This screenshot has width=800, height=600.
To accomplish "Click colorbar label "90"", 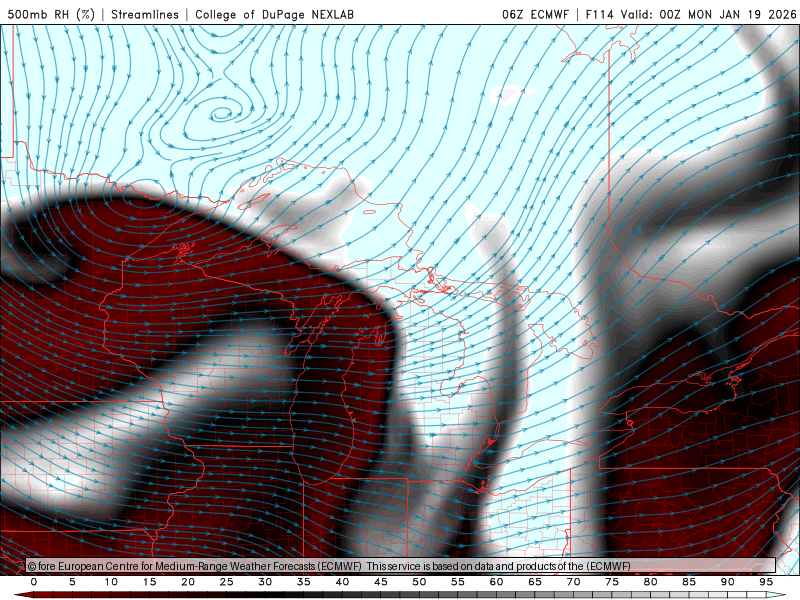I will point(727,582).
